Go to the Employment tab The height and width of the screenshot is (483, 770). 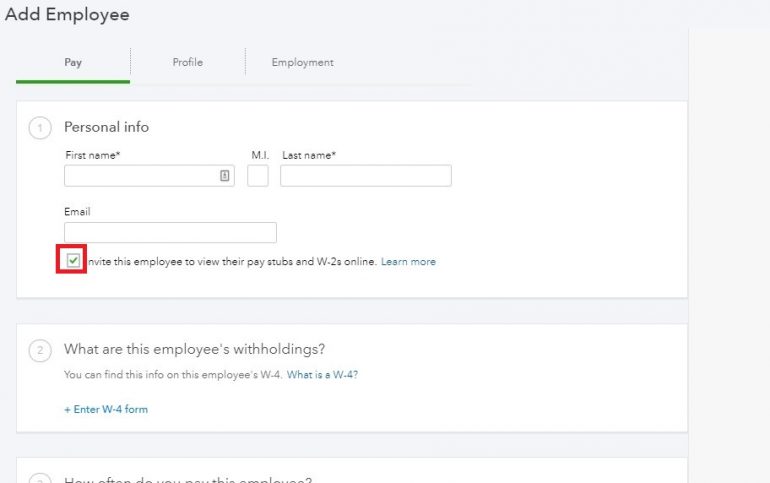302,62
